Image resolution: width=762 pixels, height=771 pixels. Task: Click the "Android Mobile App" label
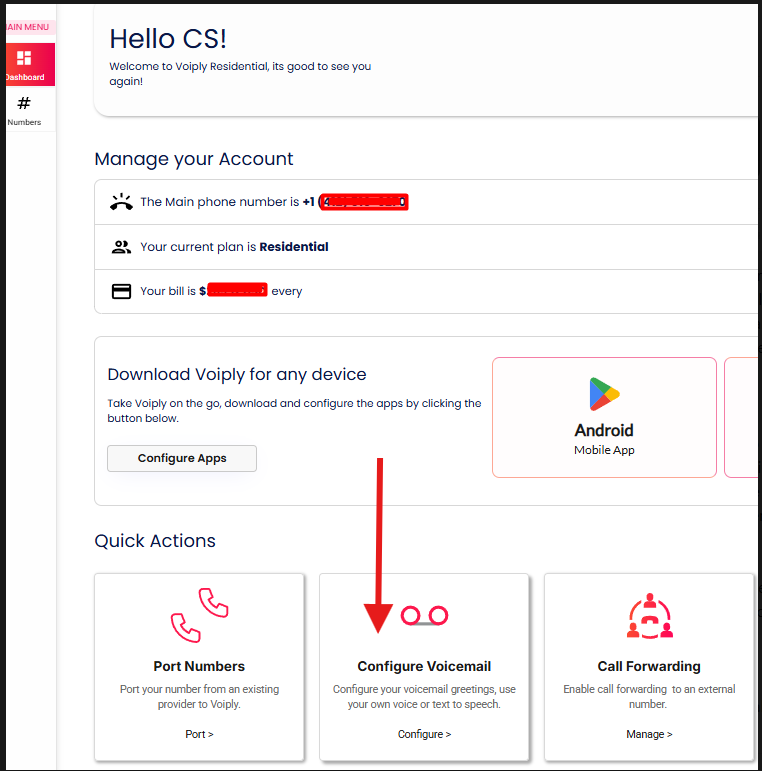604,439
